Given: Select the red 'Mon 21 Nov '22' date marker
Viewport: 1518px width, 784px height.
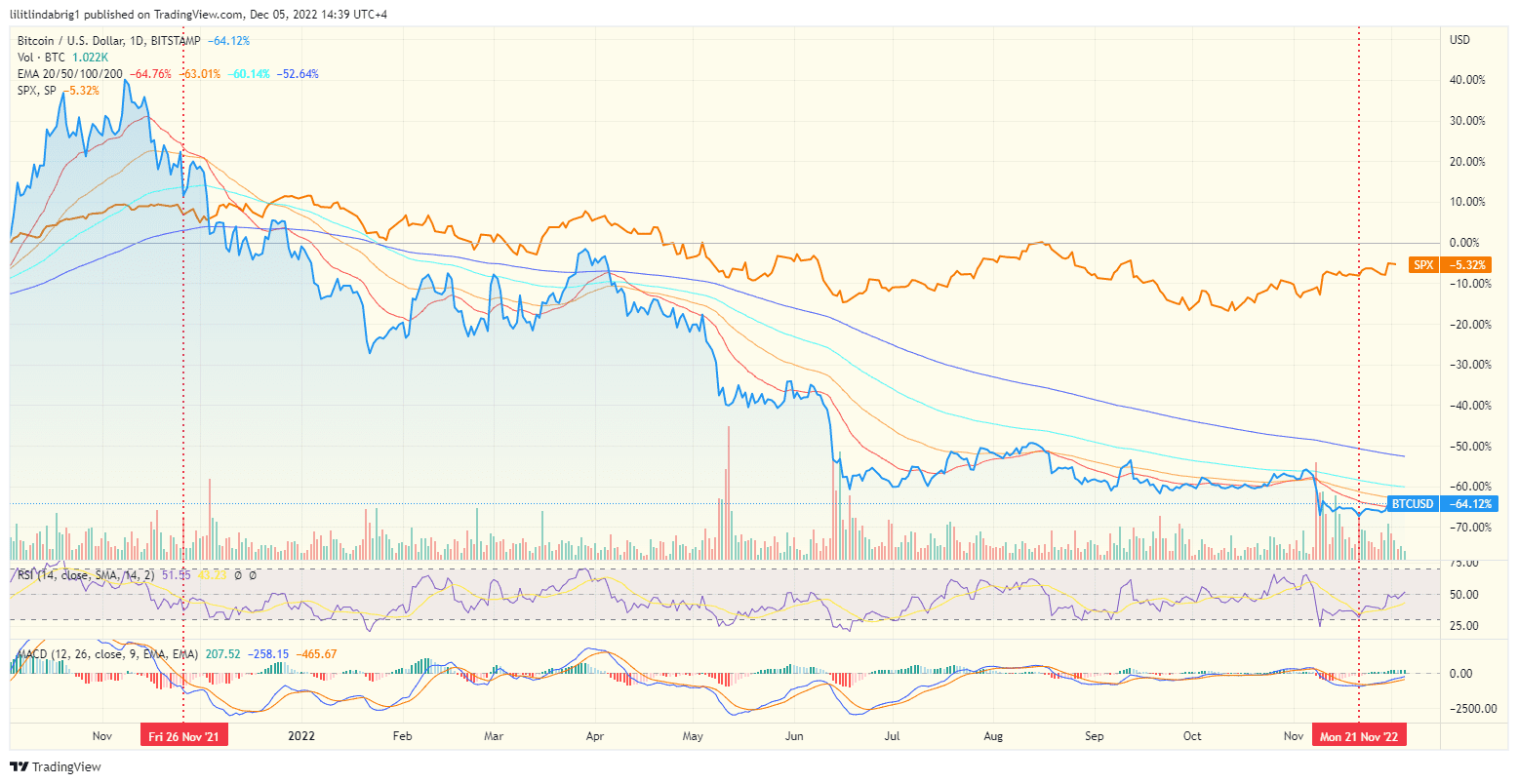Looking at the screenshot, I should [x=1359, y=735].
